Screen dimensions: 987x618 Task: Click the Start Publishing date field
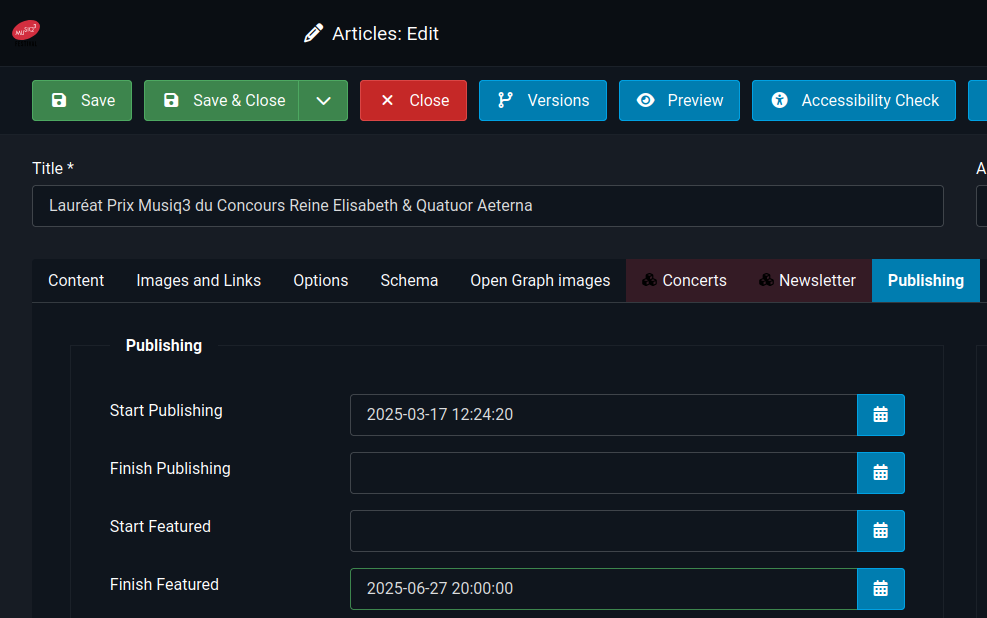[x=604, y=415]
